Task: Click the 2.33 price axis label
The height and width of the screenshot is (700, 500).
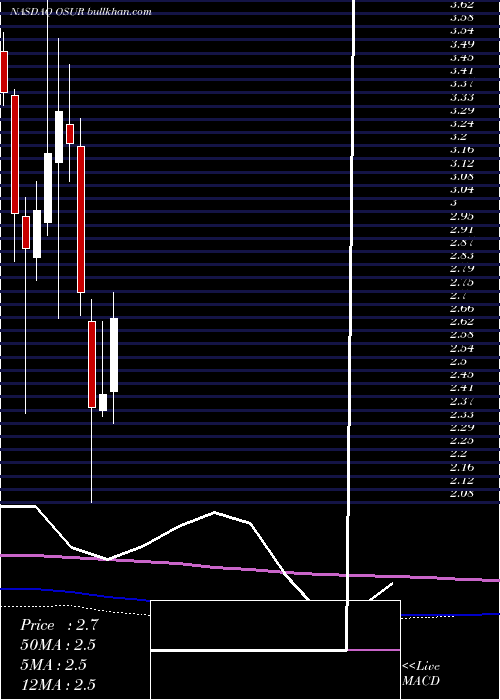Action: point(462,414)
